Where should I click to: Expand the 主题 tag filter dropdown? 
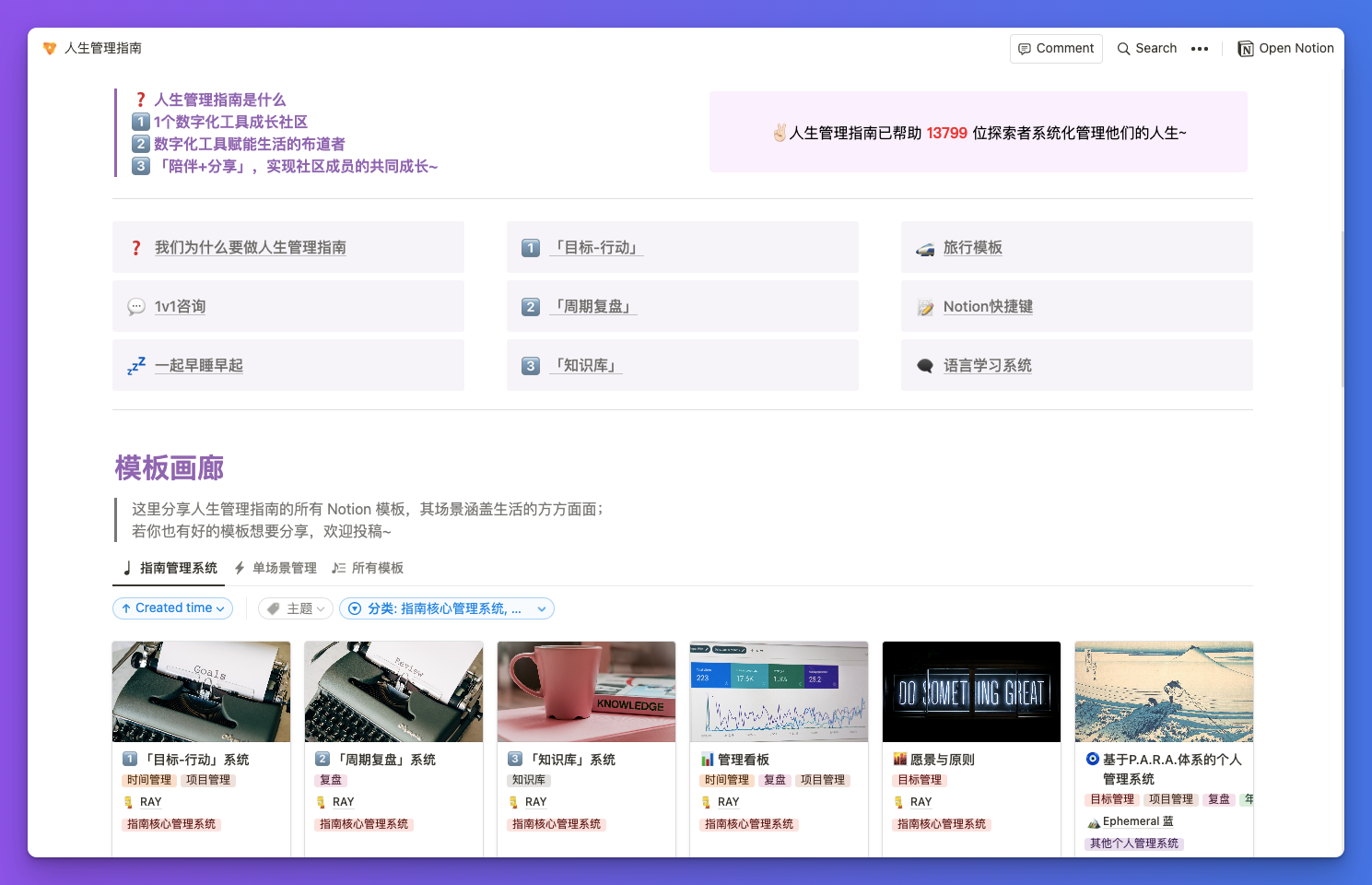click(x=295, y=608)
